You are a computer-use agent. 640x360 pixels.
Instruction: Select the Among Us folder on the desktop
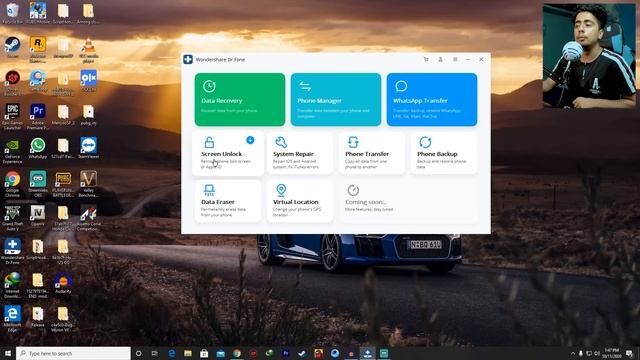point(88,13)
